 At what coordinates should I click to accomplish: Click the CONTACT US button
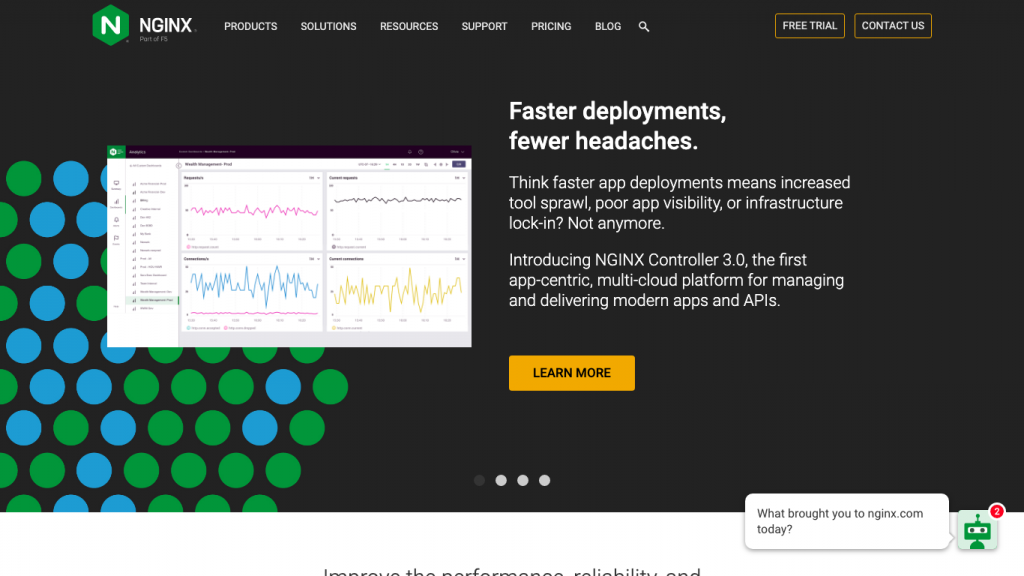tap(893, 25)
